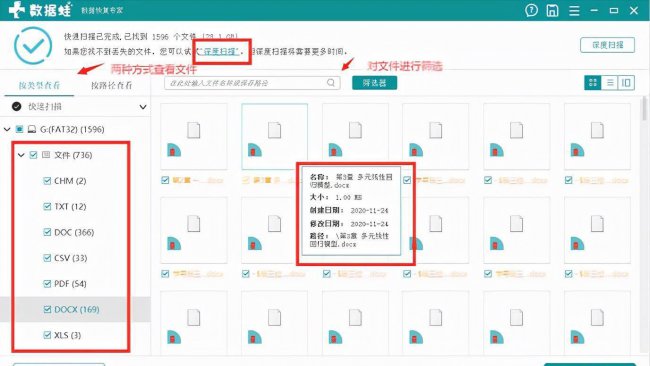Click the 文件 category icon
650x366 pixels.
click(x=46, y=155)
